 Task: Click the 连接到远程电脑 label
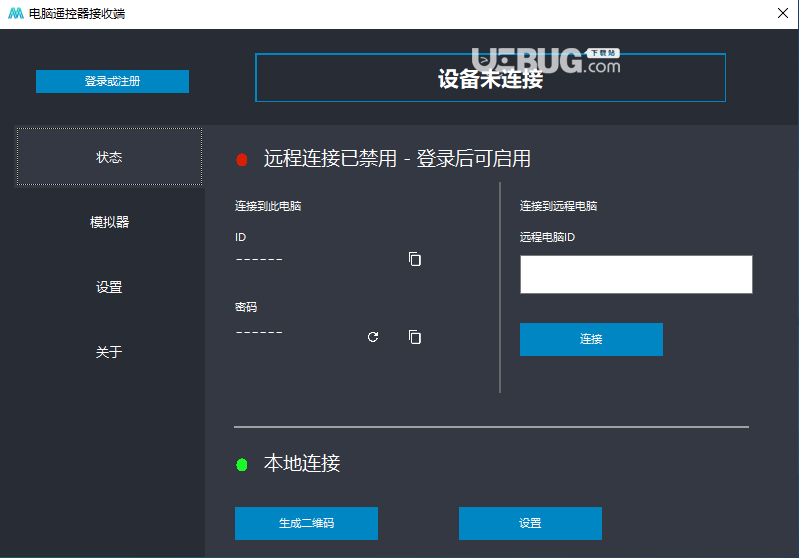[x=558, y=206]
